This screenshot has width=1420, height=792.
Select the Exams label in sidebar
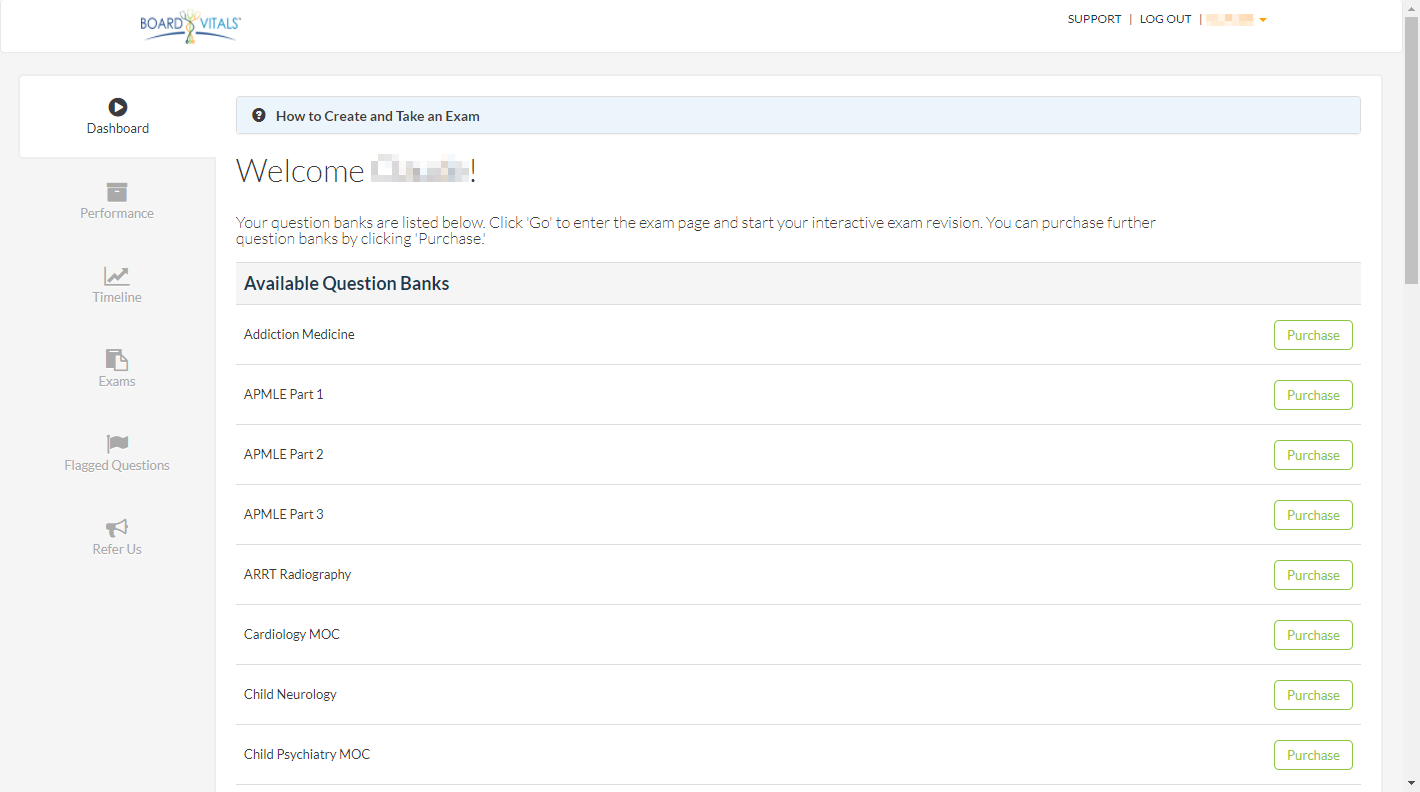(x=117, y=381)
